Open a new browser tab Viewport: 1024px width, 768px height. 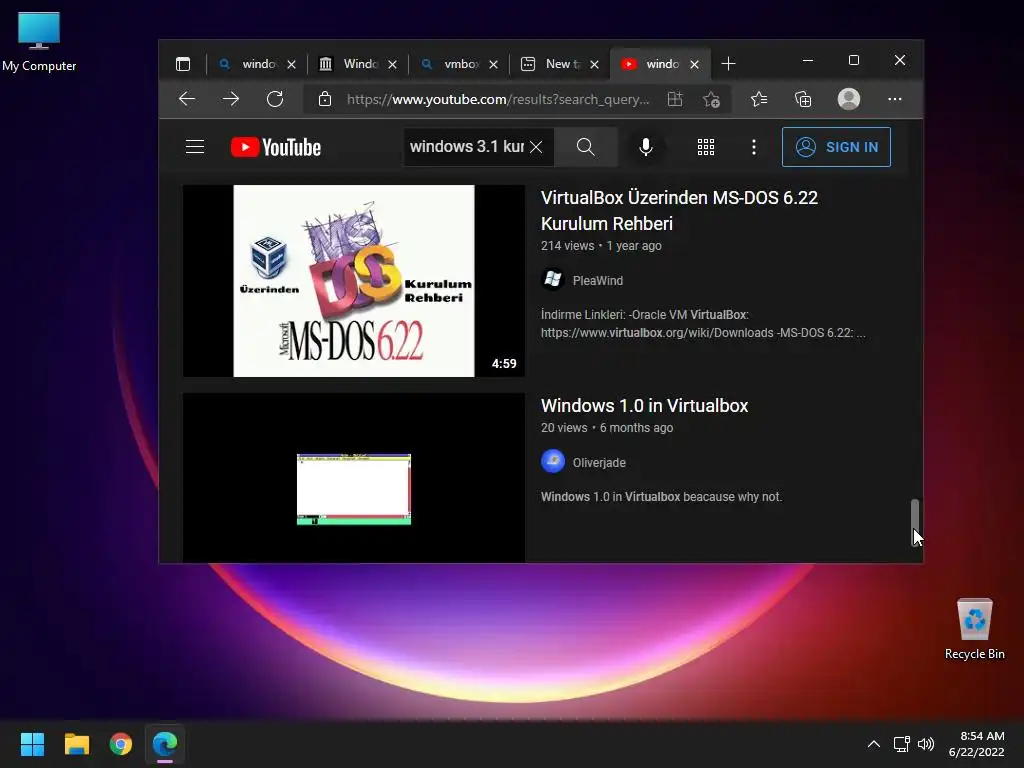click(728, 64)
